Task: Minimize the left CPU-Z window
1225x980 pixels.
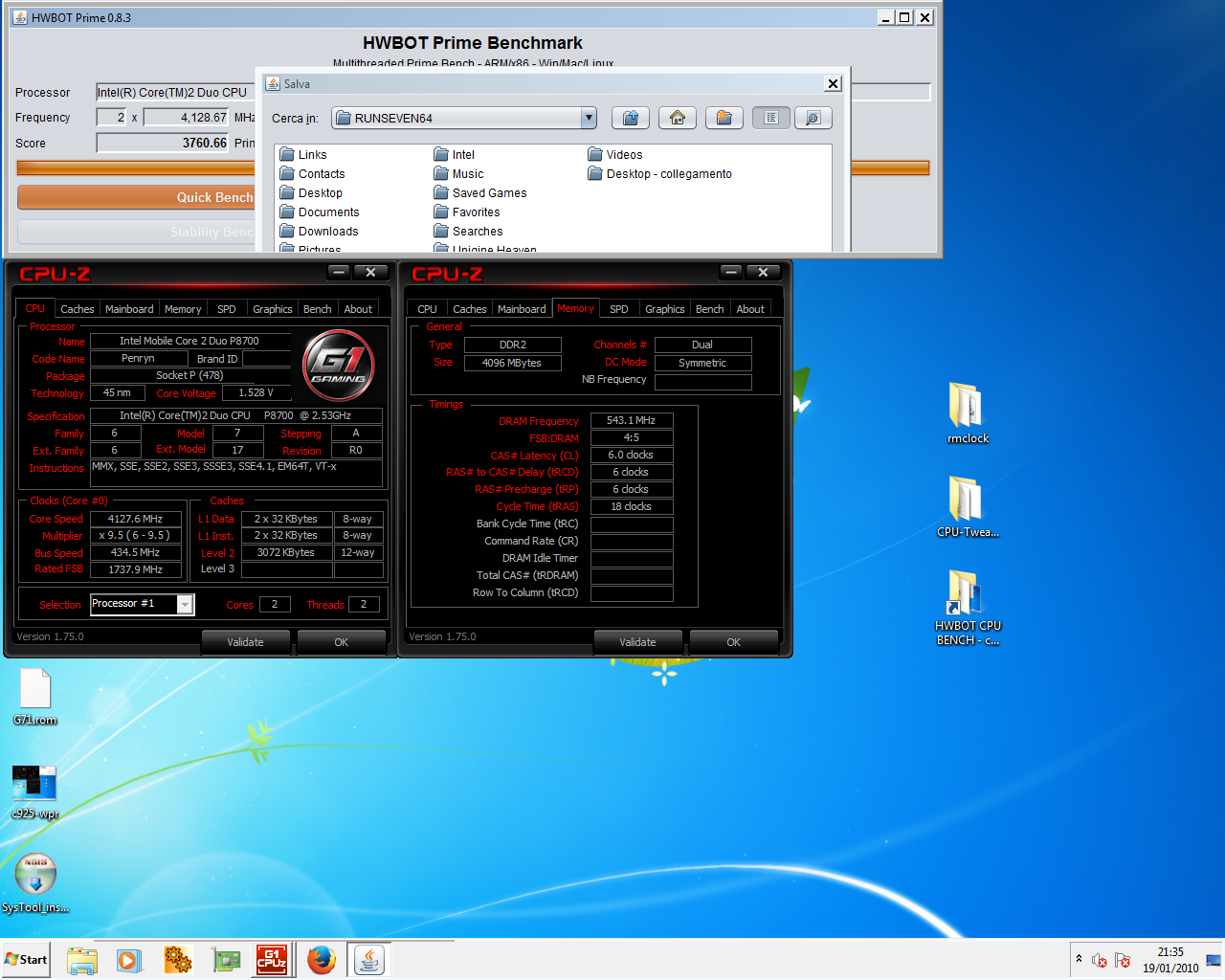Action: coord(339,272)
